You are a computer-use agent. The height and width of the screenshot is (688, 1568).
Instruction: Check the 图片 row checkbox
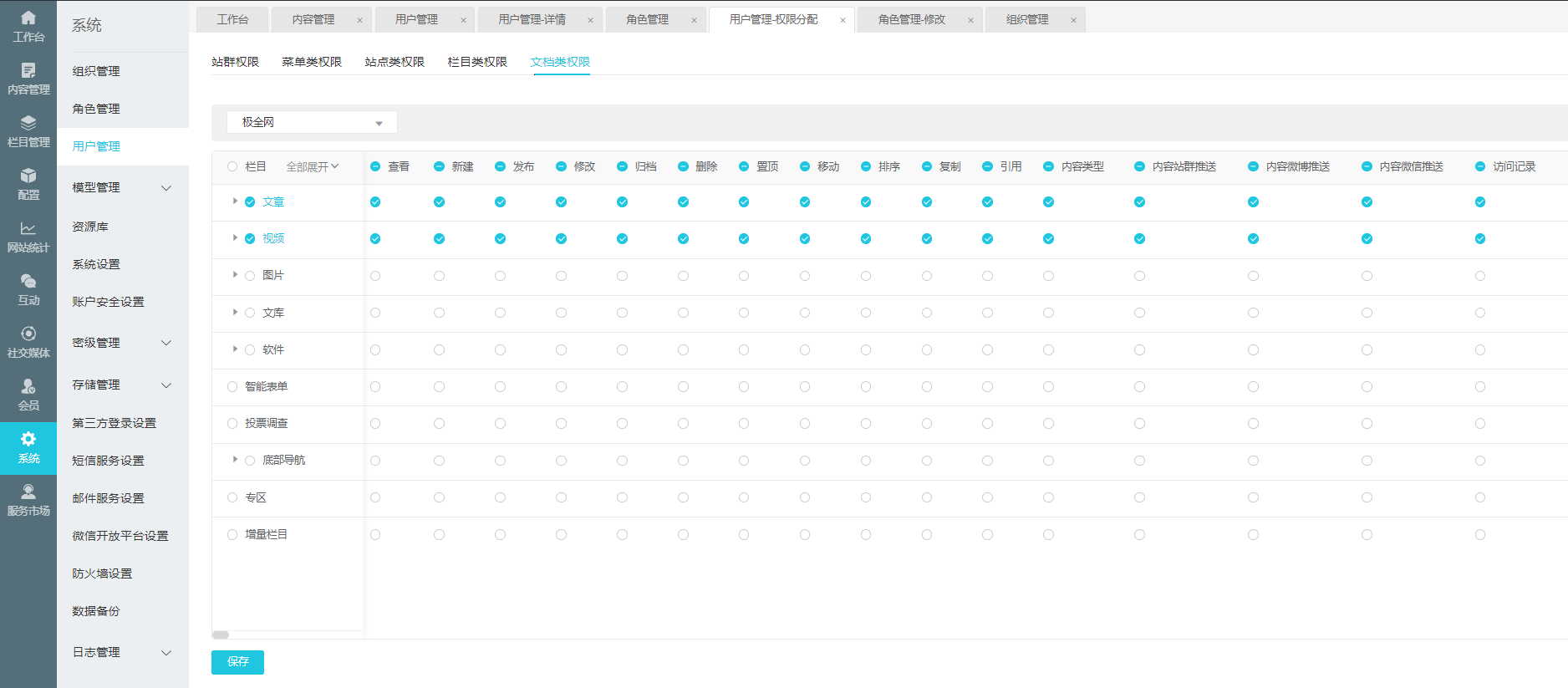(x=250, y=276)
